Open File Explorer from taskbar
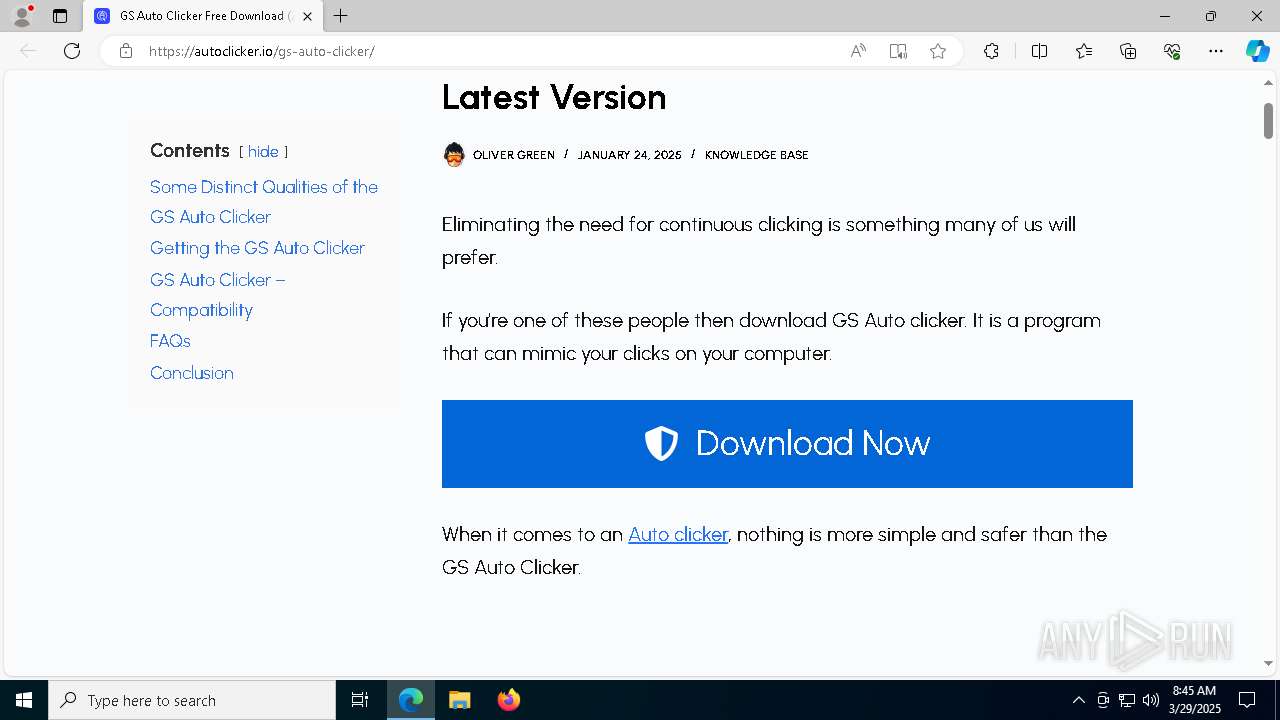 pos(460,700)
